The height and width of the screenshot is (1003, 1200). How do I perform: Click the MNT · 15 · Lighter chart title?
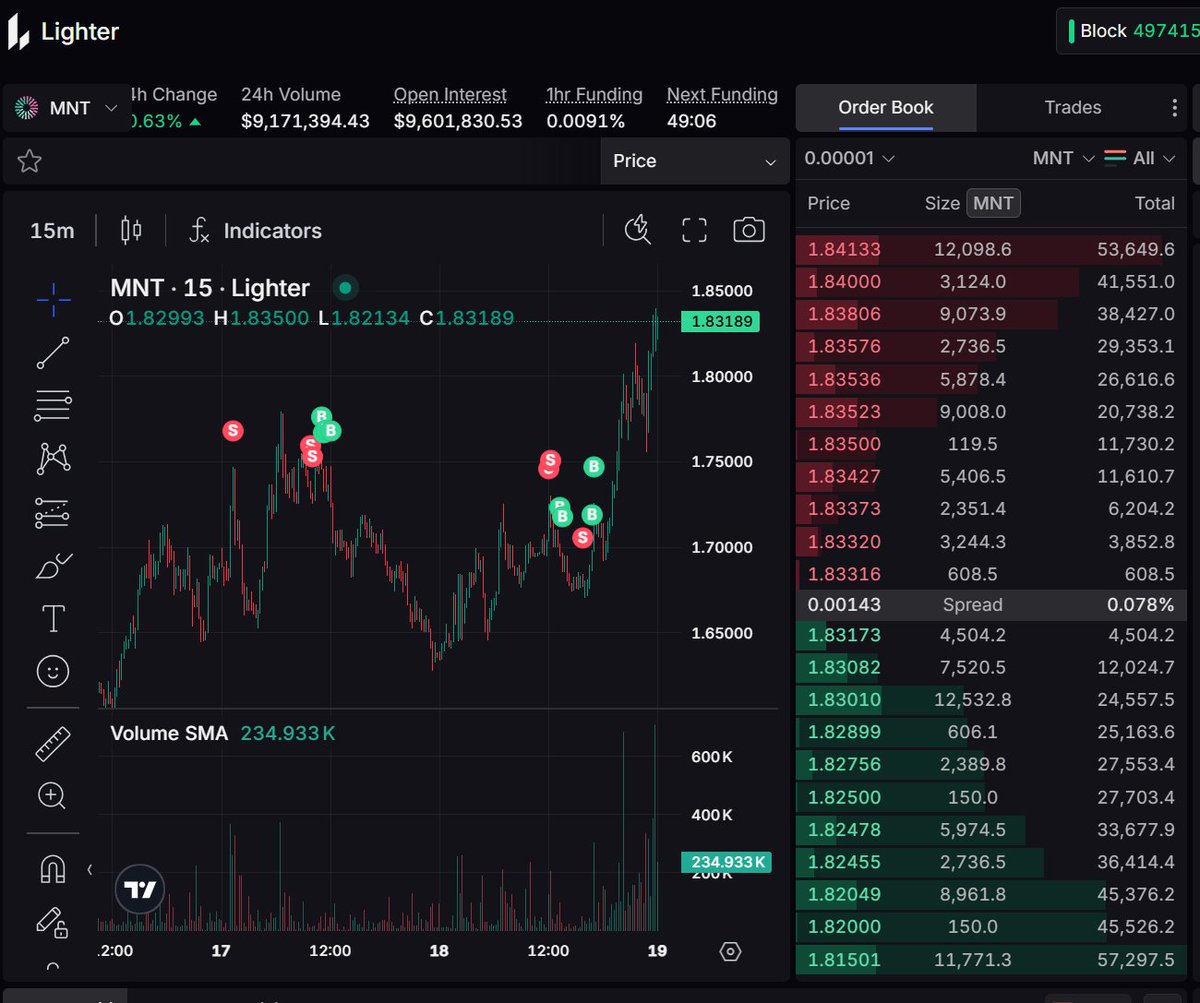click(210, 288)
